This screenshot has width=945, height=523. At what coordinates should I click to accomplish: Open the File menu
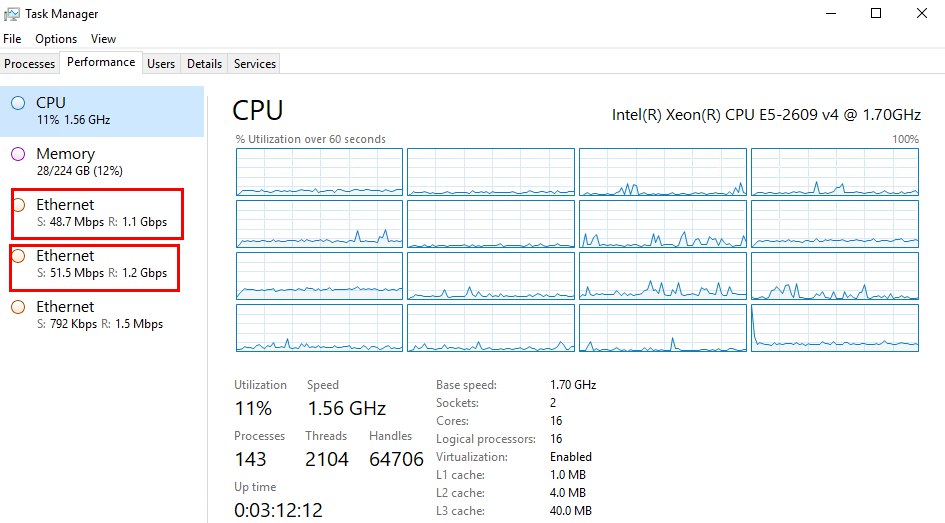point(12,39)
